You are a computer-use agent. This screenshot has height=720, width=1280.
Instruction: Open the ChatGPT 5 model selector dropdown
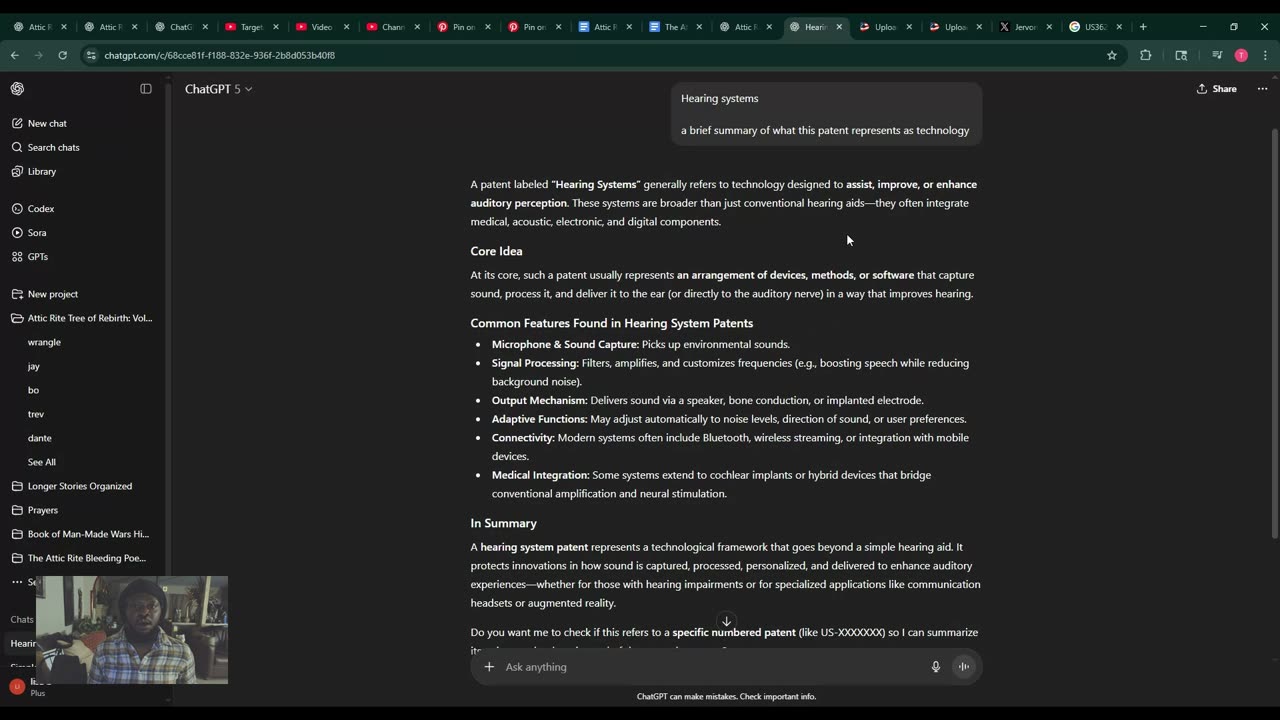(218, 89)
